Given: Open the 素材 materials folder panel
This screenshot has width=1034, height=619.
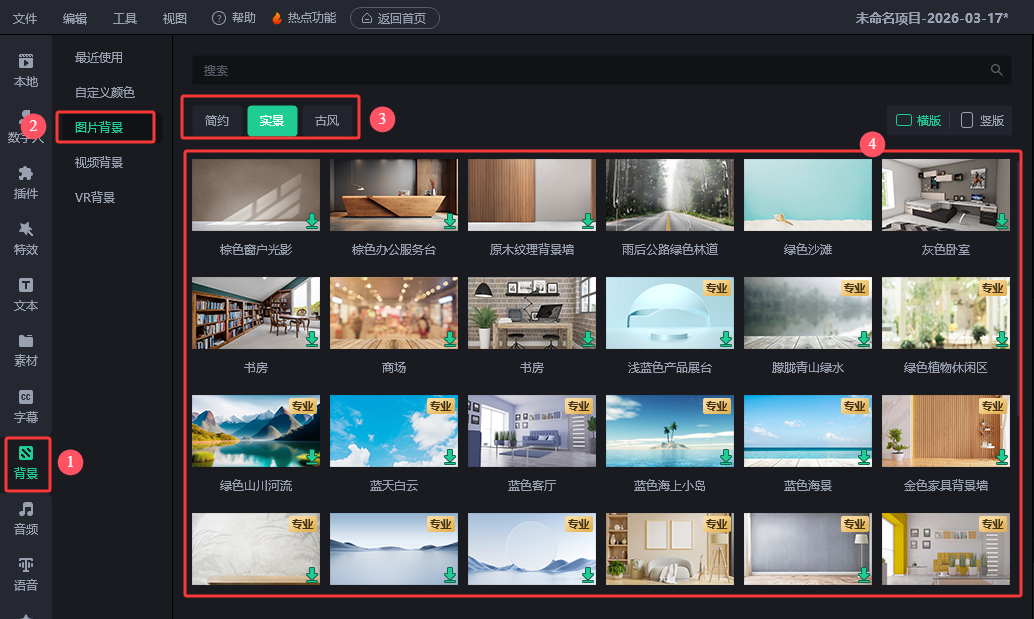Looking at the screenshot, I should tap(26, 350).
